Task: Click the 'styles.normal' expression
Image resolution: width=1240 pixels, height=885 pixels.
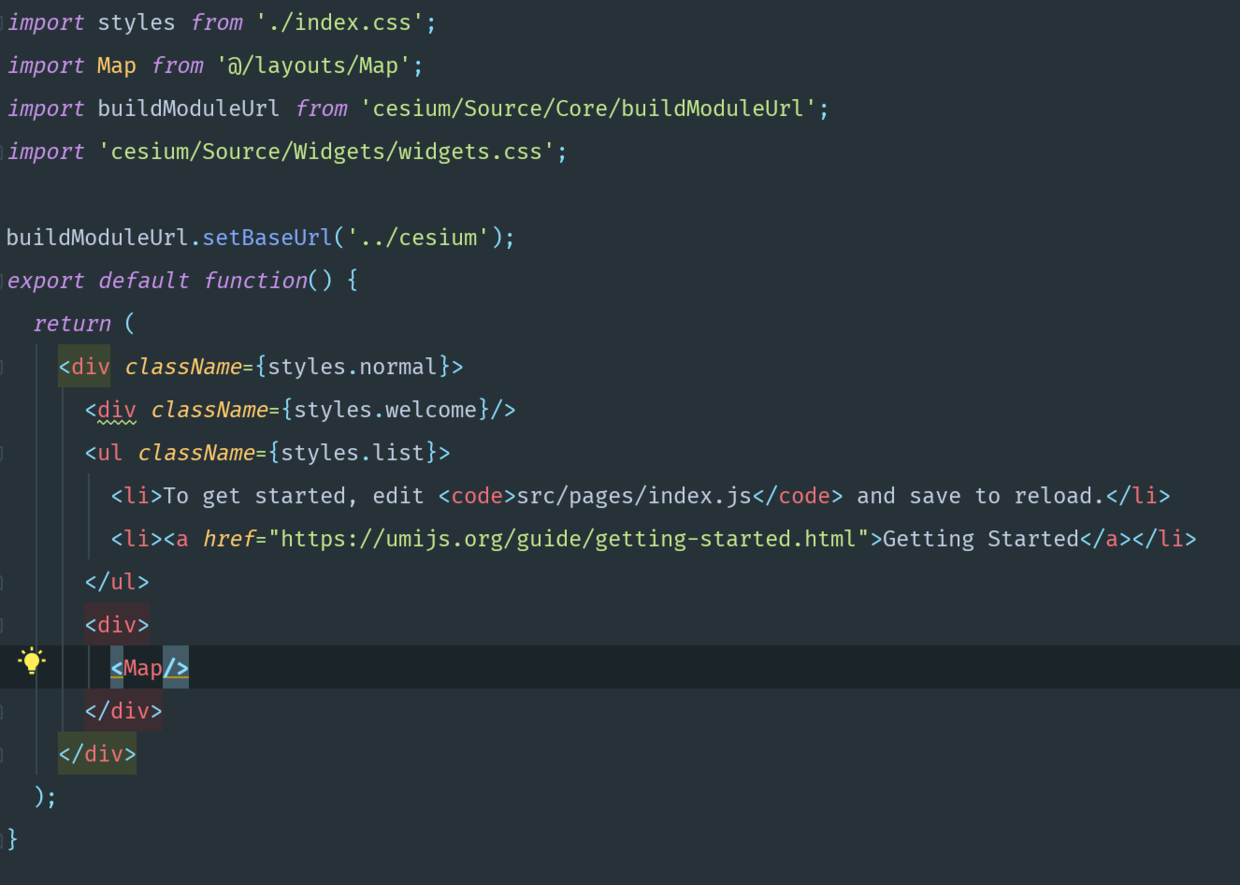Action: [352, 367]
